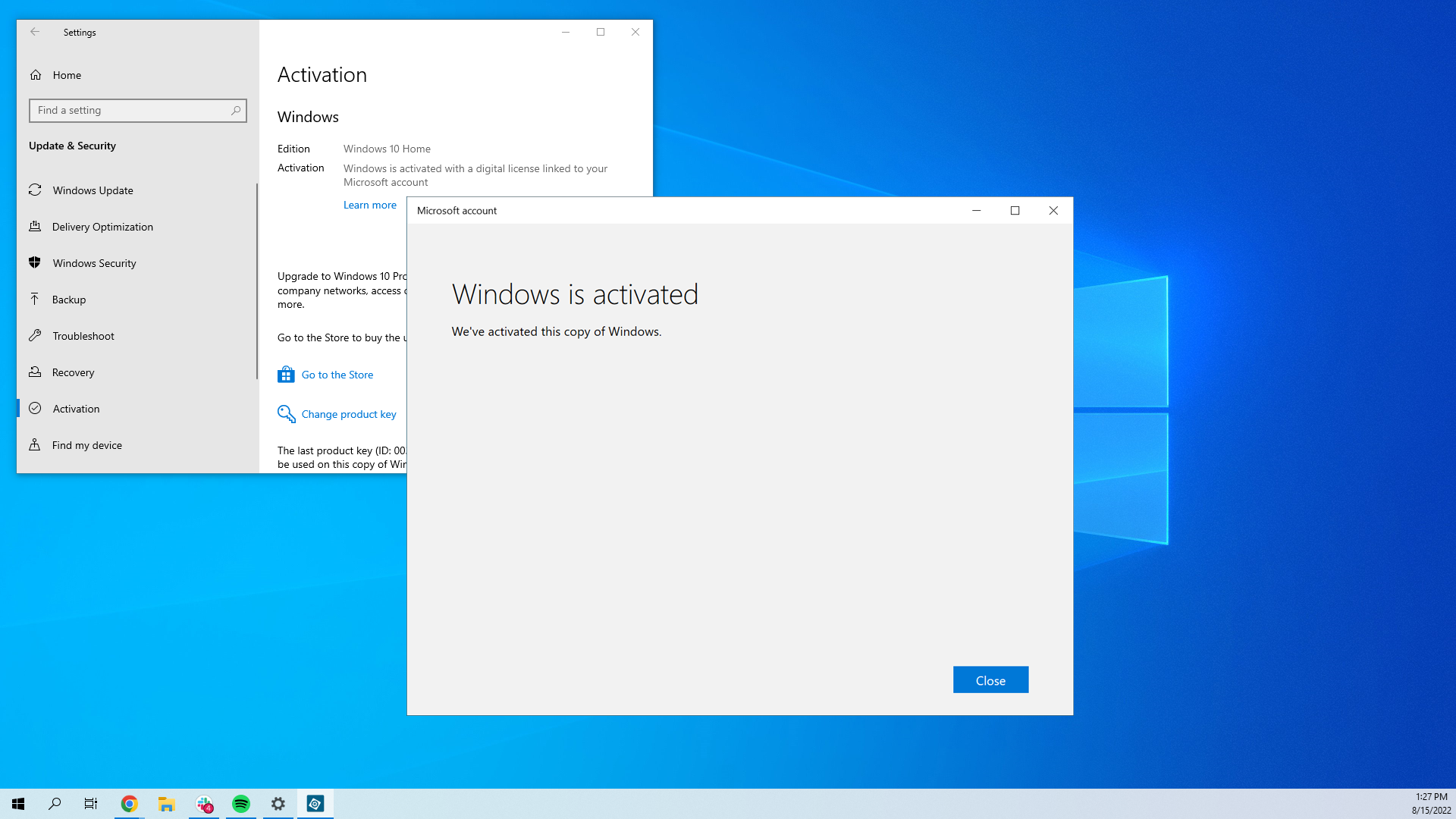The width and height of the screenshot is (1456, 819).
Task: Click the Windows Update icon in sidebar
Action: point(34,190)
